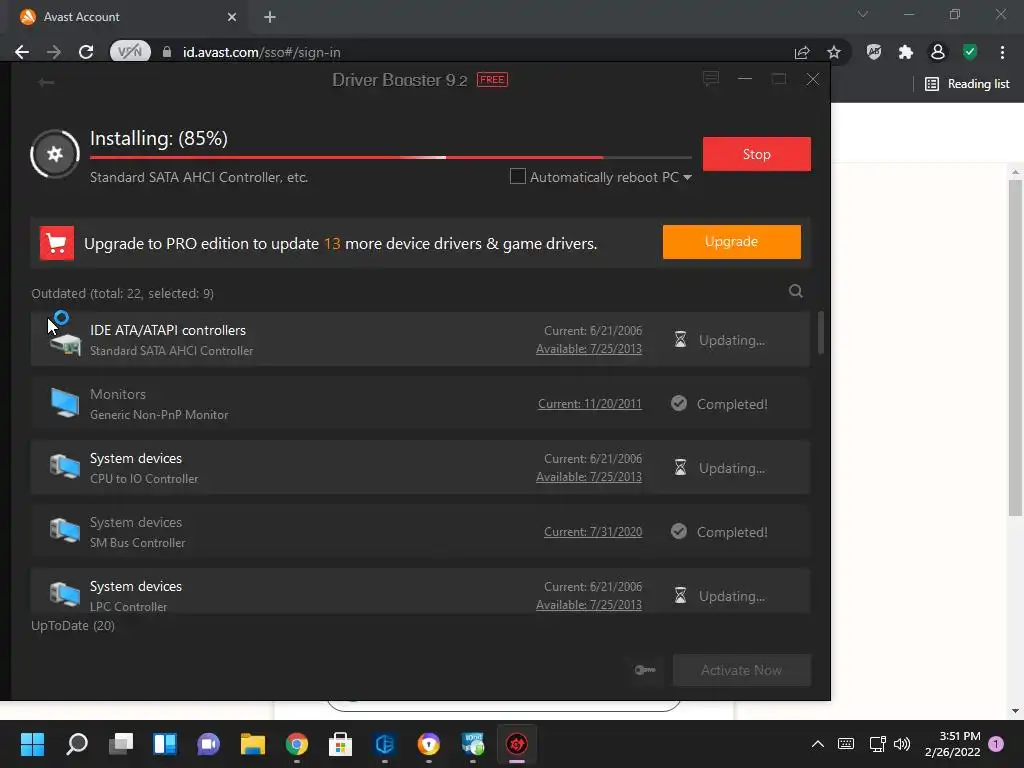Click the SM Bus Controller device icon
This screenshot has width=1024, height=768.
65,530
